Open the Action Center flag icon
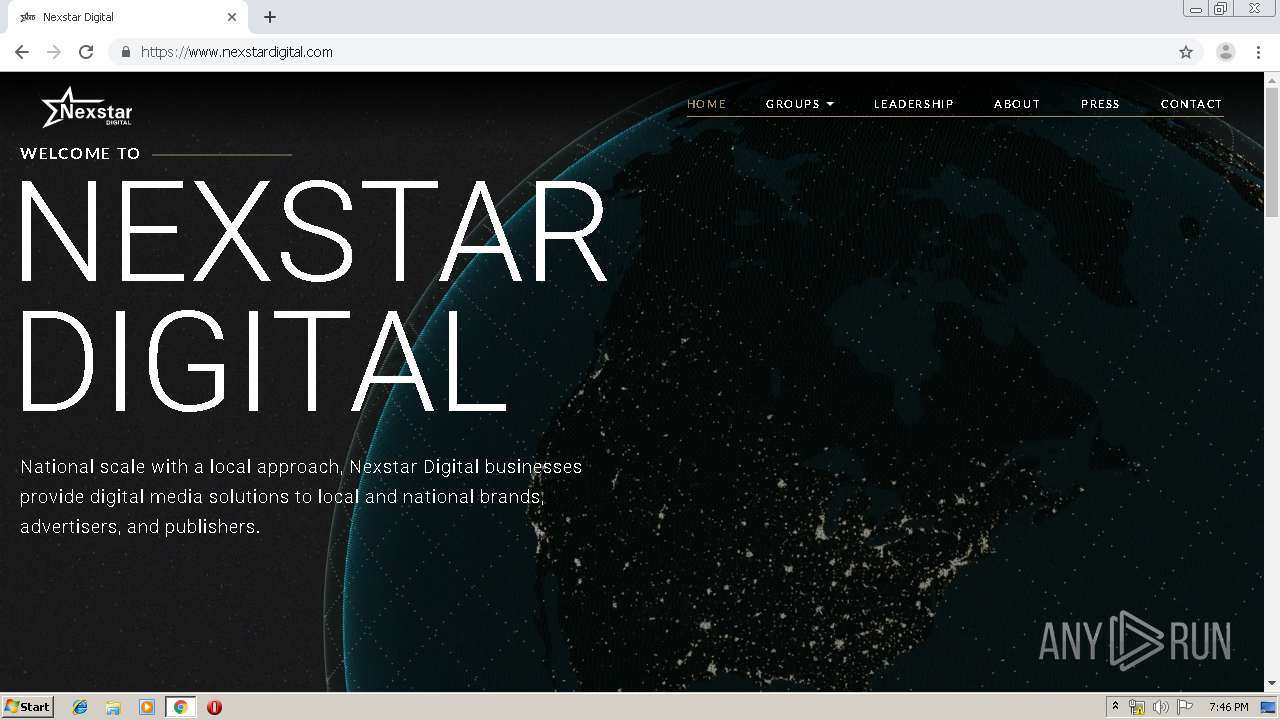 click(1185, 707)
